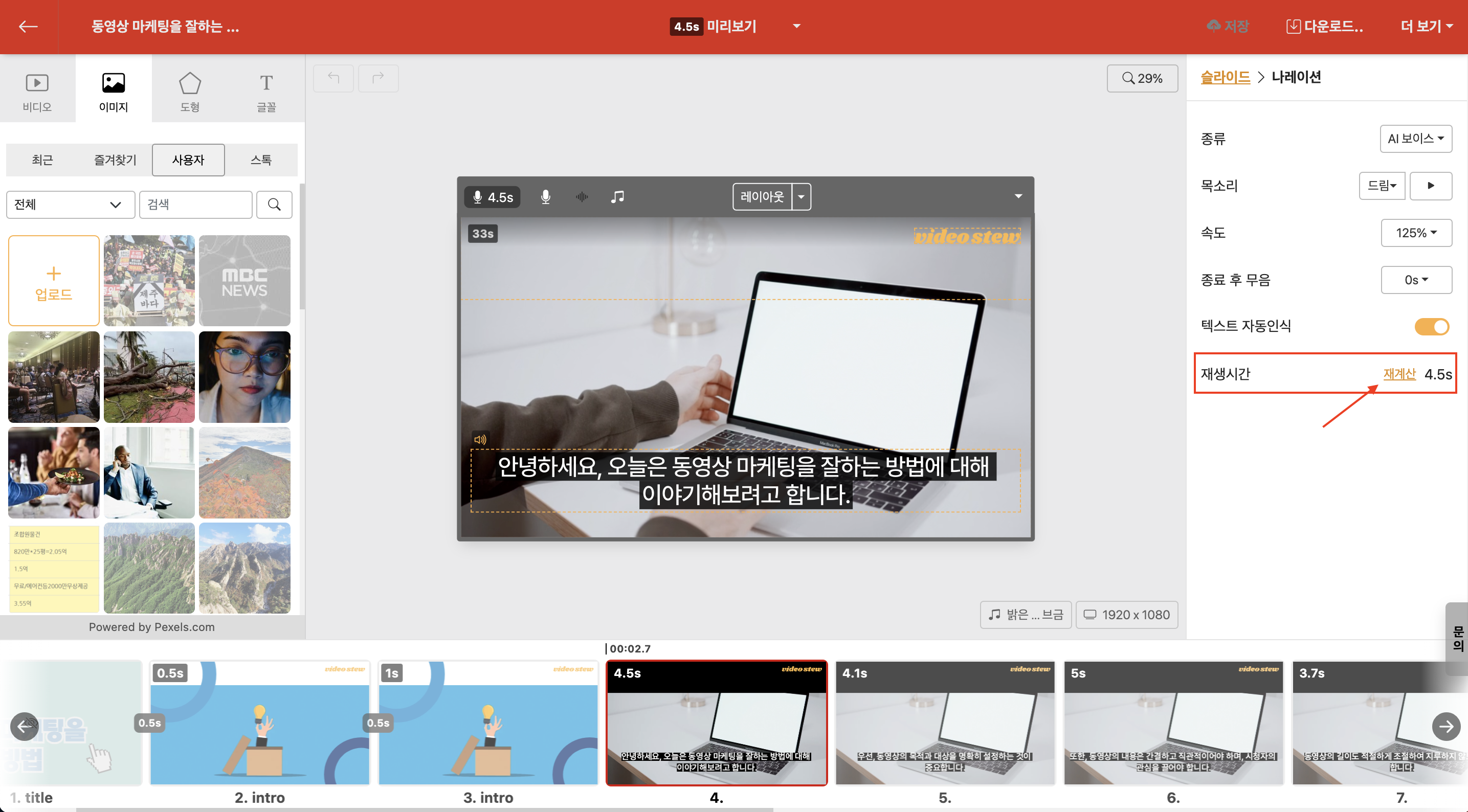Select the 즐겨찾기 filter tab
Screen dimensions: 1468x812
click(x=115, y=160)
